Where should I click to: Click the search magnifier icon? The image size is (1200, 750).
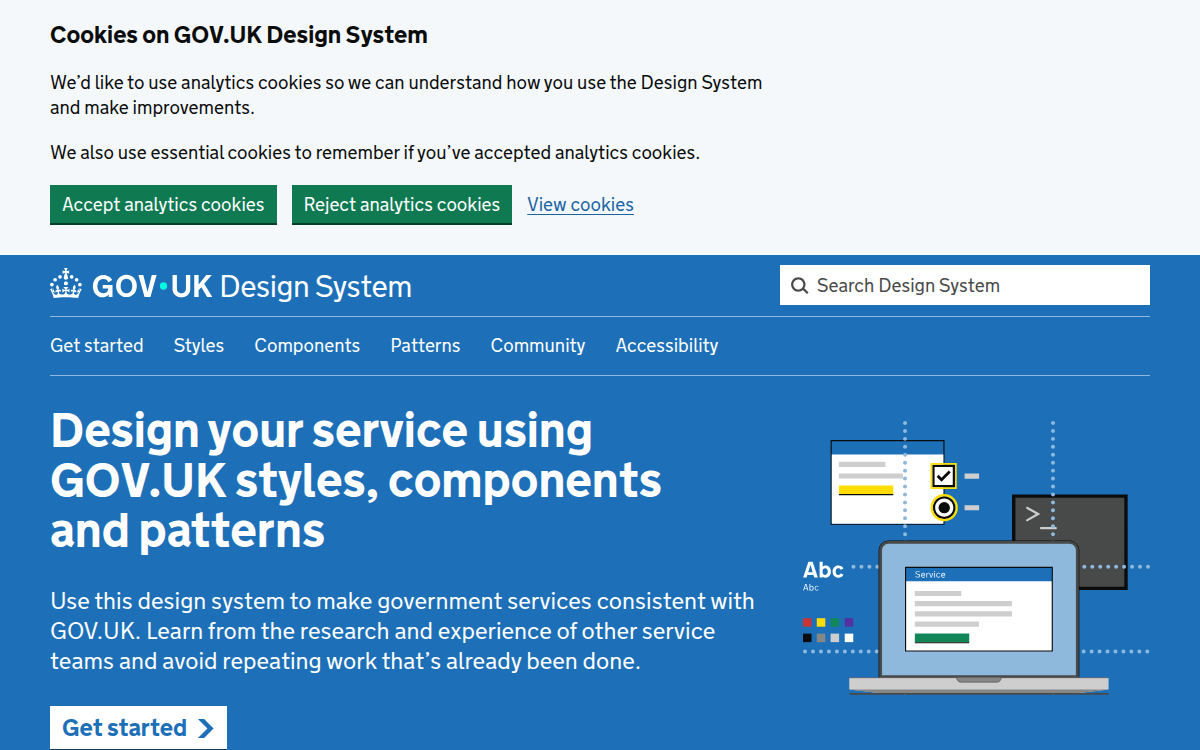(x=799, y=286)
